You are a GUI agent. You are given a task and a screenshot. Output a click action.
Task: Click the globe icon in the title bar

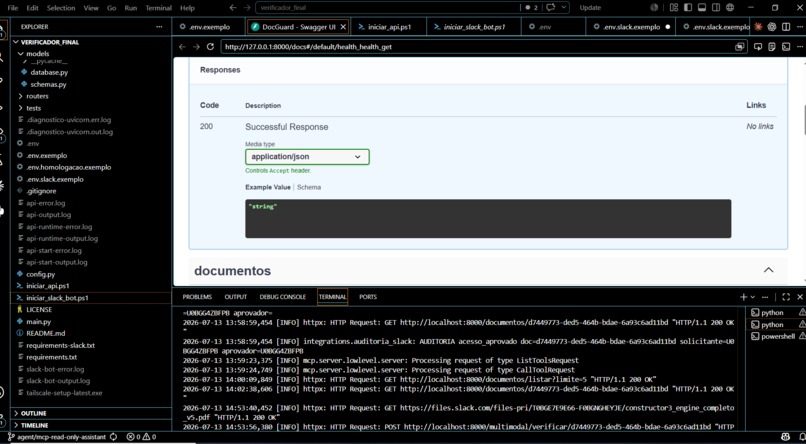[730, 8]
